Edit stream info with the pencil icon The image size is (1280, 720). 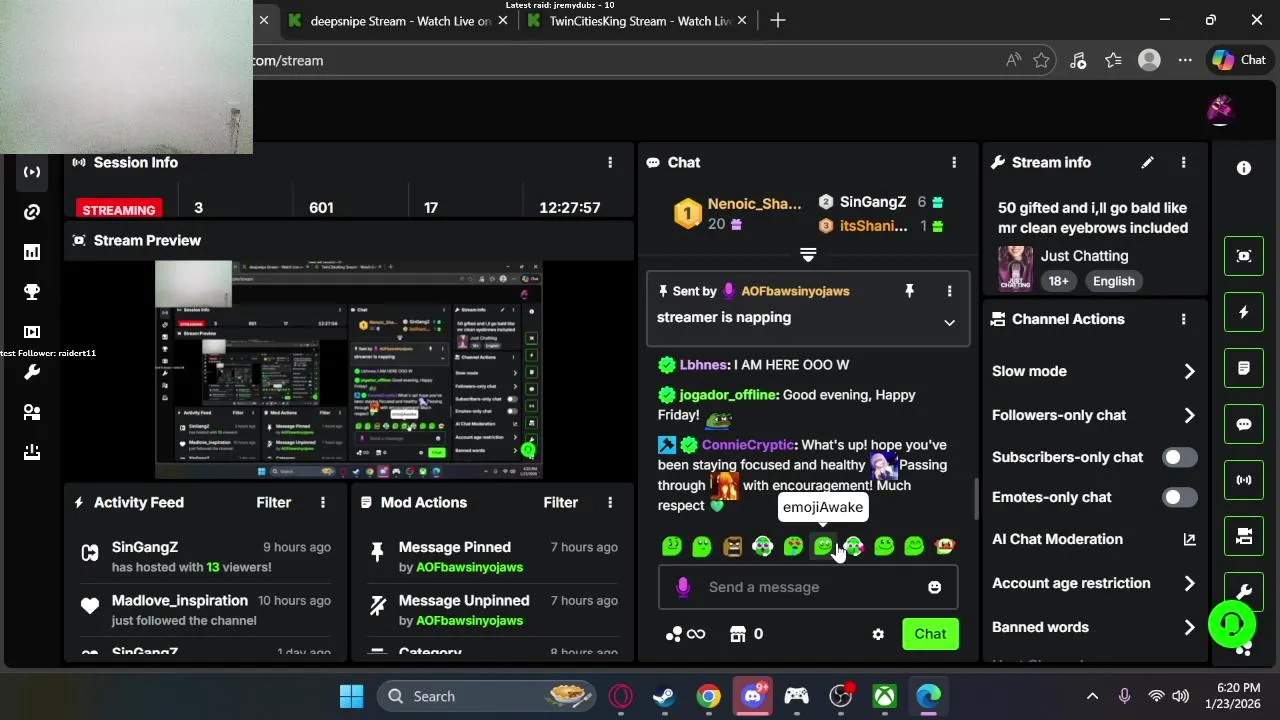(1148, 162)
